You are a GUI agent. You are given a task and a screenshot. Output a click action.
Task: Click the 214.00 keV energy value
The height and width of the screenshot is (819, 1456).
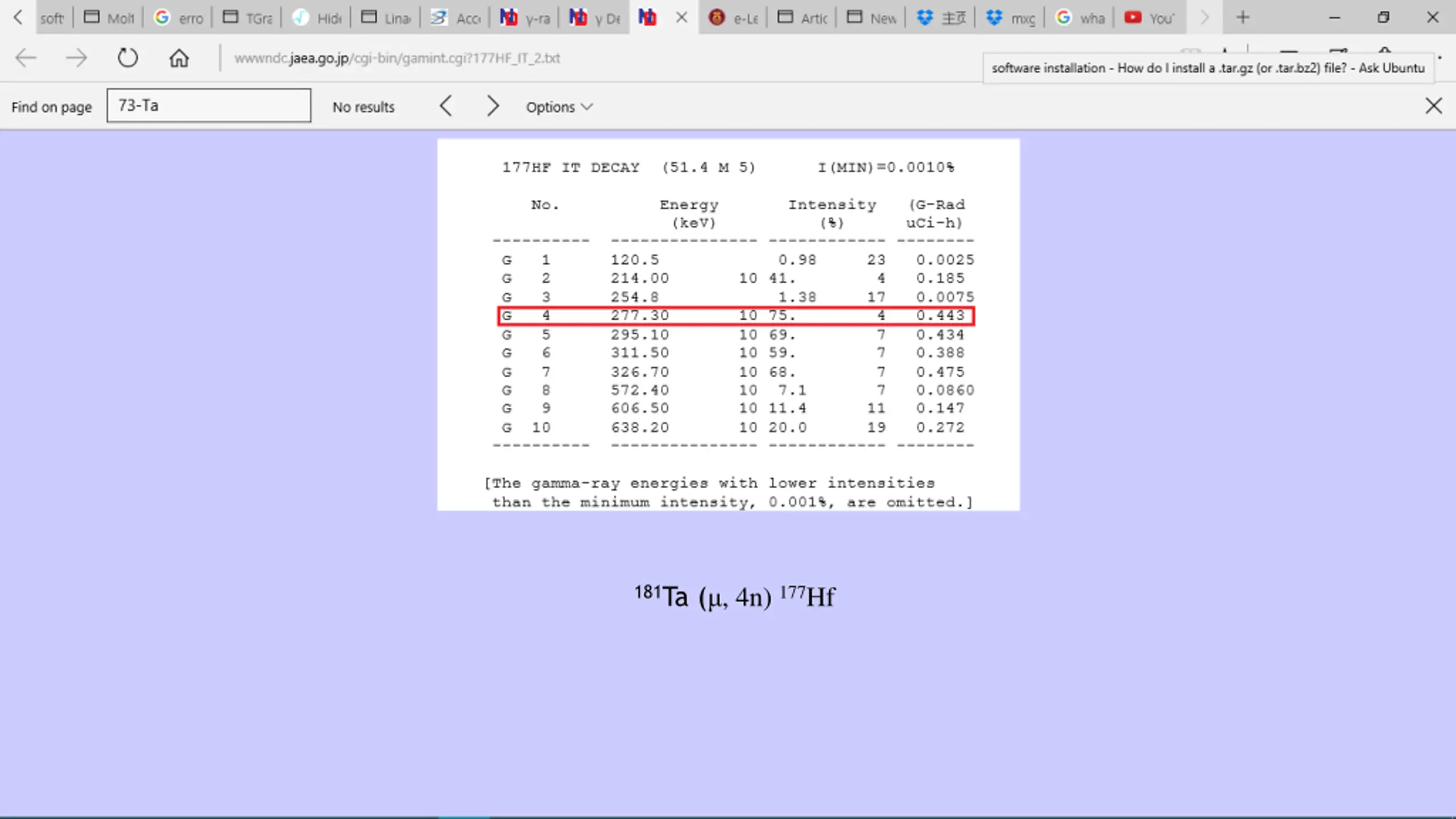click(x=640, y=278)
